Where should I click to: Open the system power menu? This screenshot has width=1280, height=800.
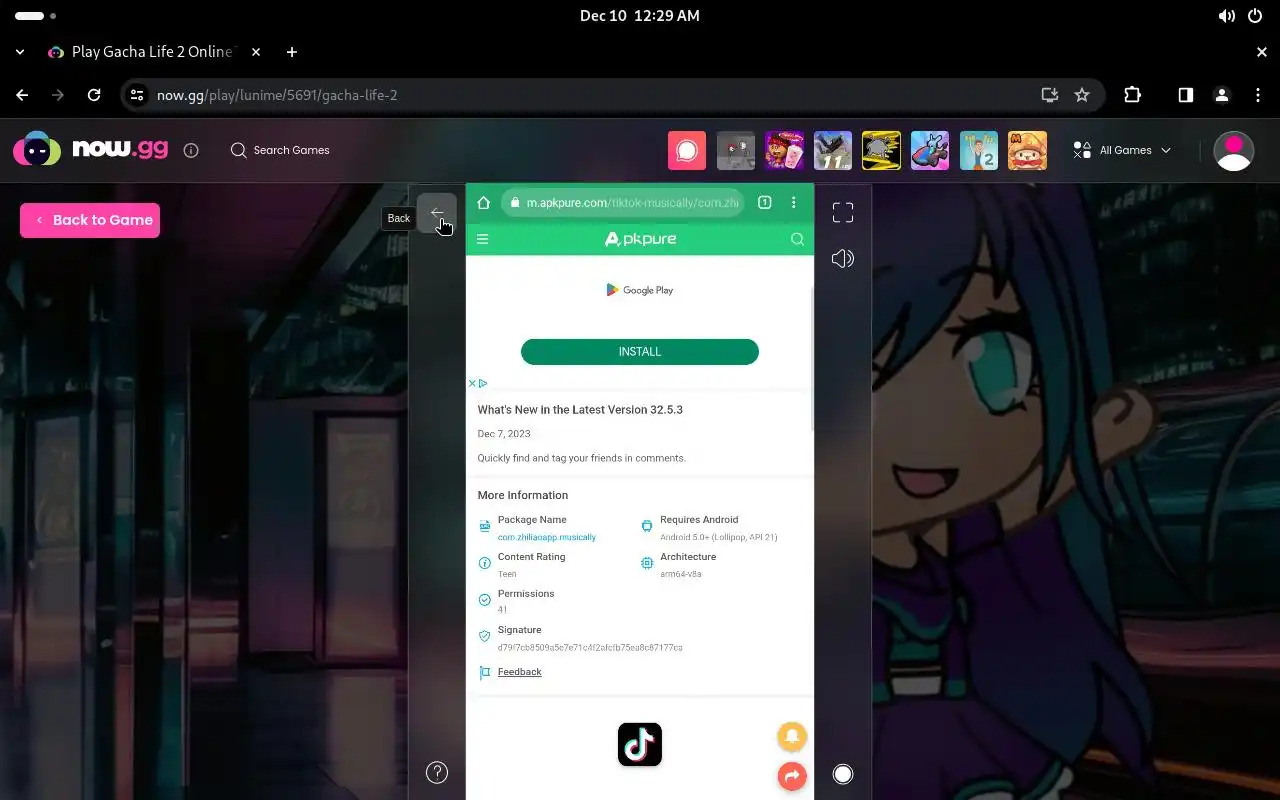click(1256, 16)
